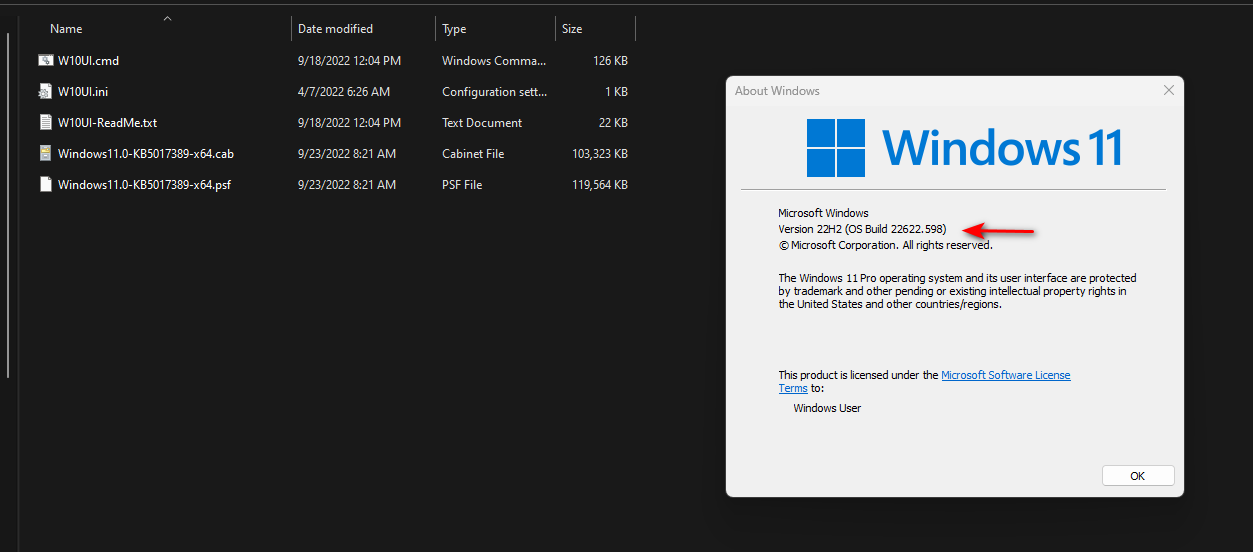The width and height of the screenshot is (1253, 552).
Task: Select the KB5017389-x64.psf file icon
Action: [x=45, y=185]
